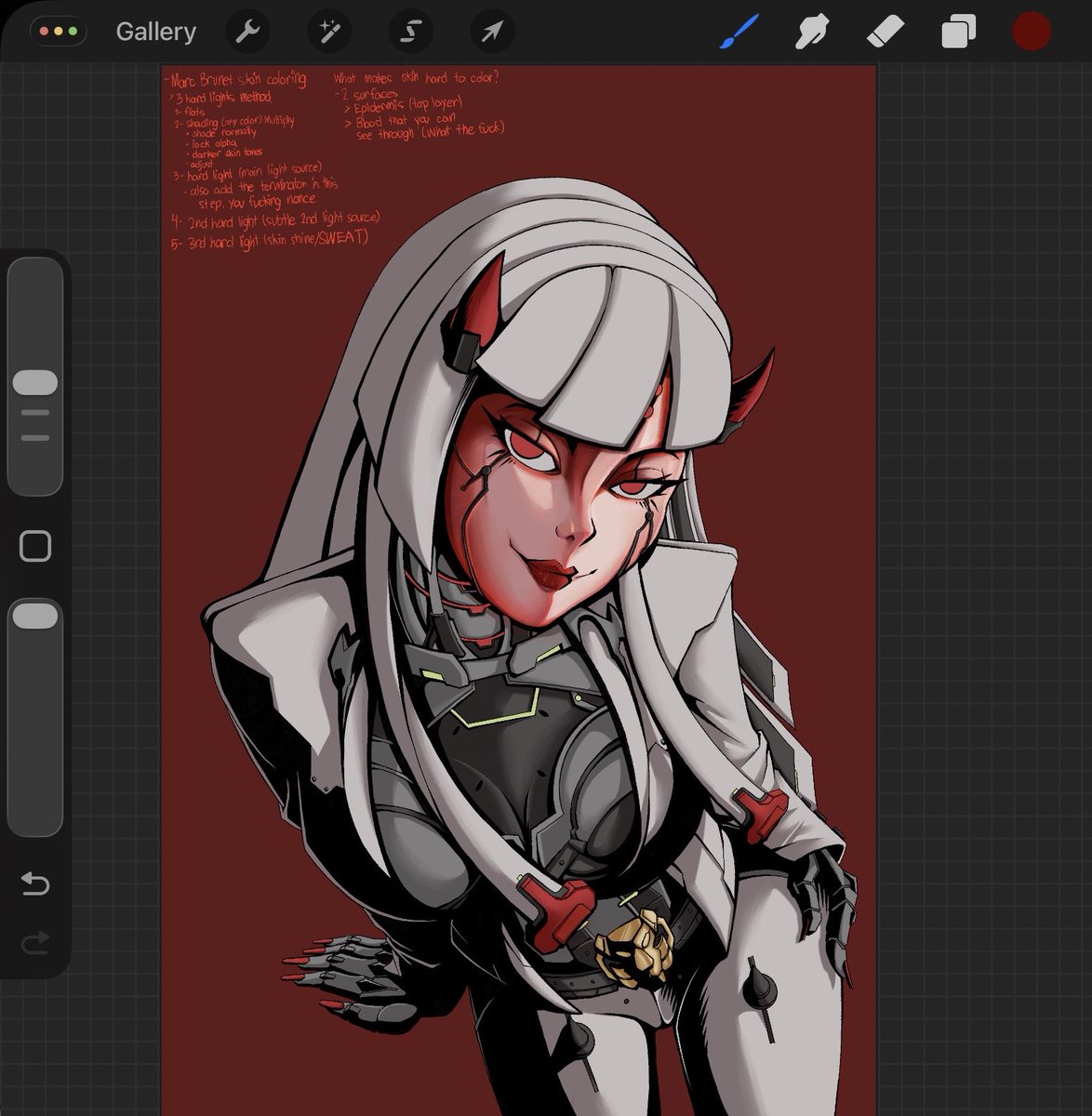Open the dark red color picker

point(1032,31)
